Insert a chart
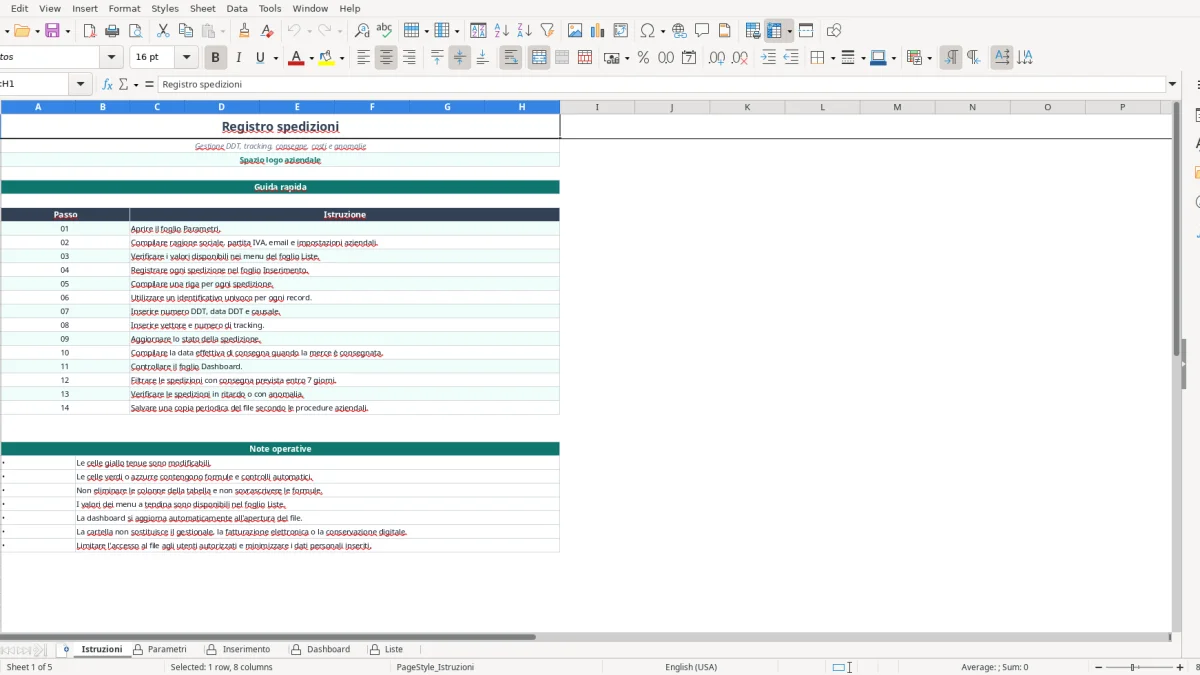The width and height of the screenshot is (1200, 675). tap(598, 31)
